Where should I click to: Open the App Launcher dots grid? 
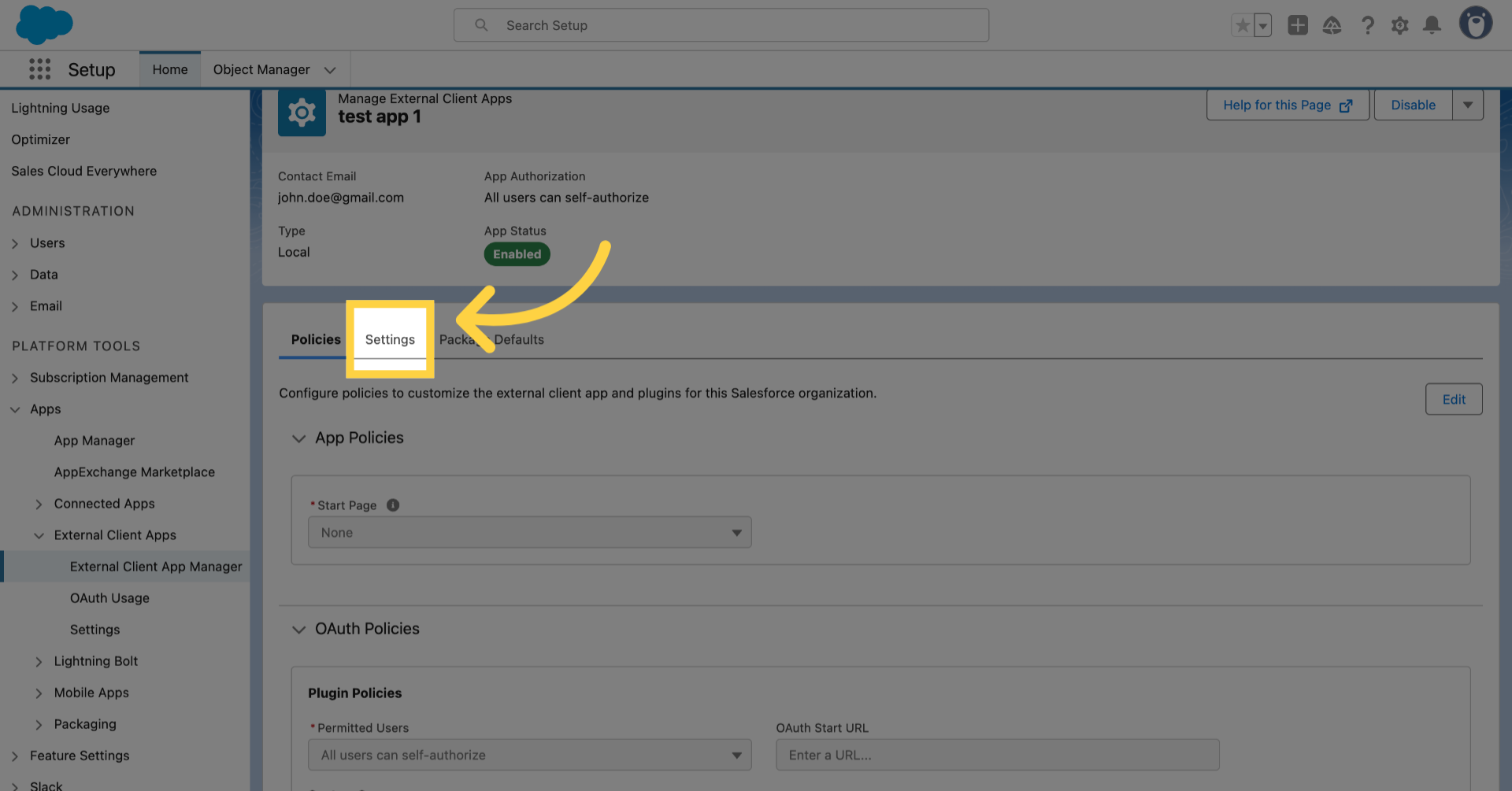pos(39,69)
